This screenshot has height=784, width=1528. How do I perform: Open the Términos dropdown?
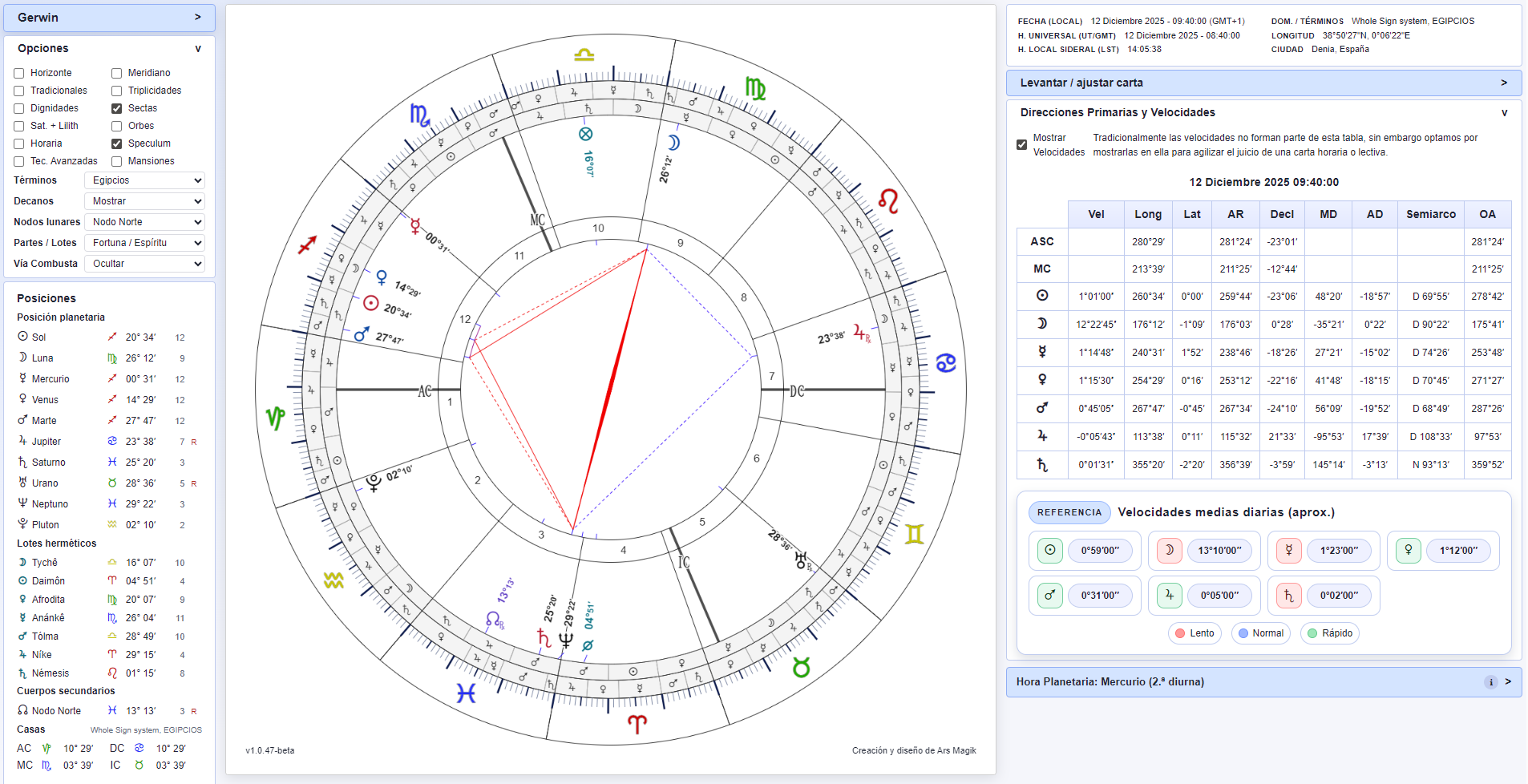144,180
